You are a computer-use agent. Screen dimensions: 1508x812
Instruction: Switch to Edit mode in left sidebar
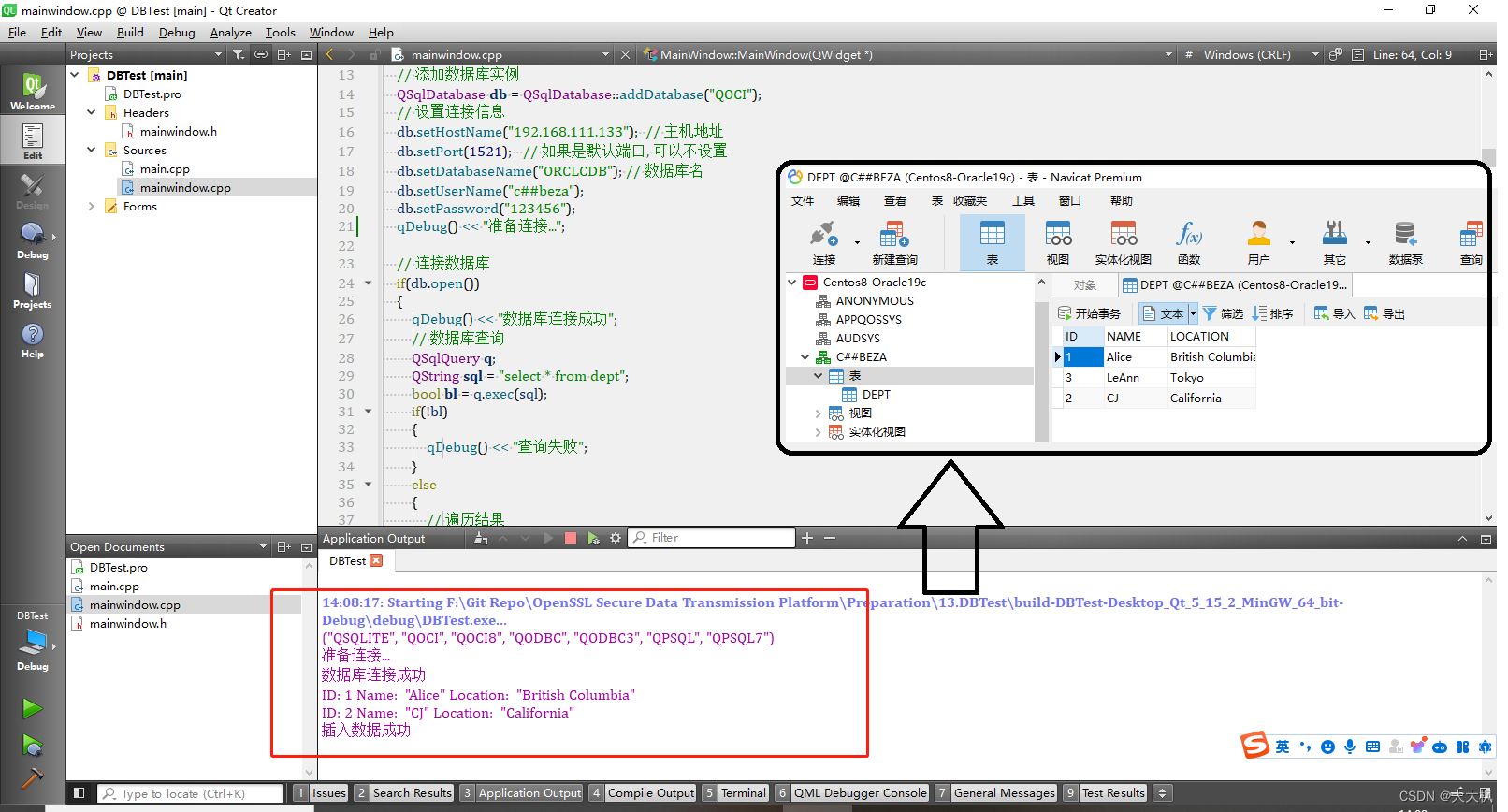[33, 141]
